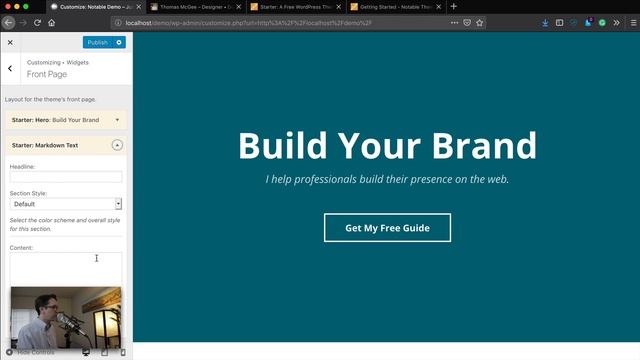Viewport: 640px width, 360px height.
Task: Switch to Getting Started Notable Themes tab
Action: [x=396, y=7]
